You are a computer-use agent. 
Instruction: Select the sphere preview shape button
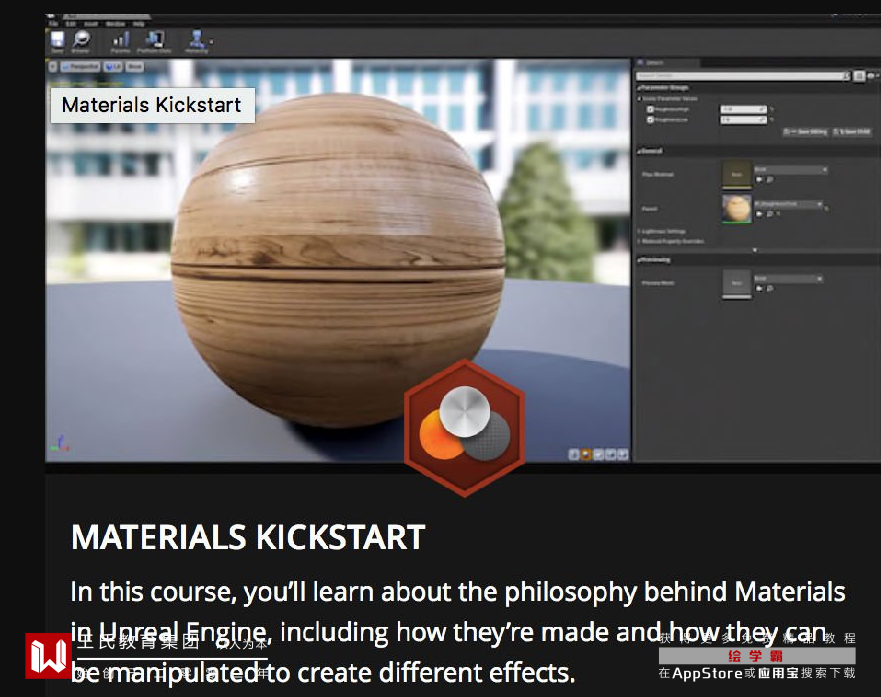586,454
